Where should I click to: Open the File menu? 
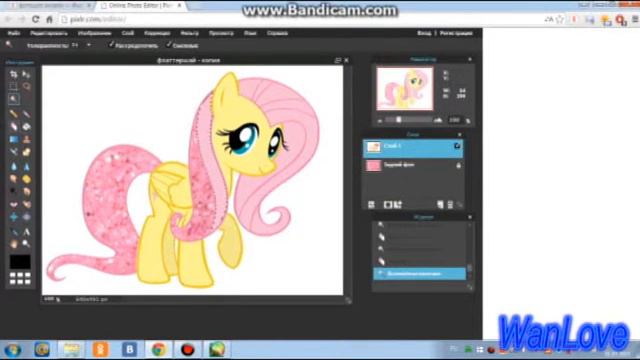(14, 33)
